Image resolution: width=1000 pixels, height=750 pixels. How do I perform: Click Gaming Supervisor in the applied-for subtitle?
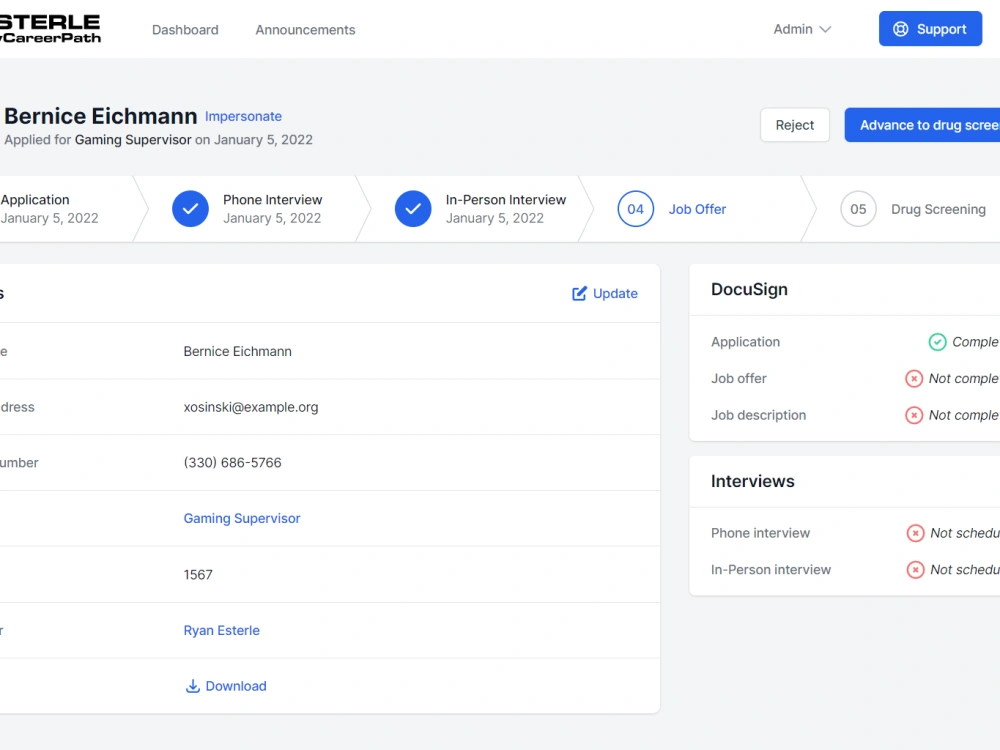point(133,140)
